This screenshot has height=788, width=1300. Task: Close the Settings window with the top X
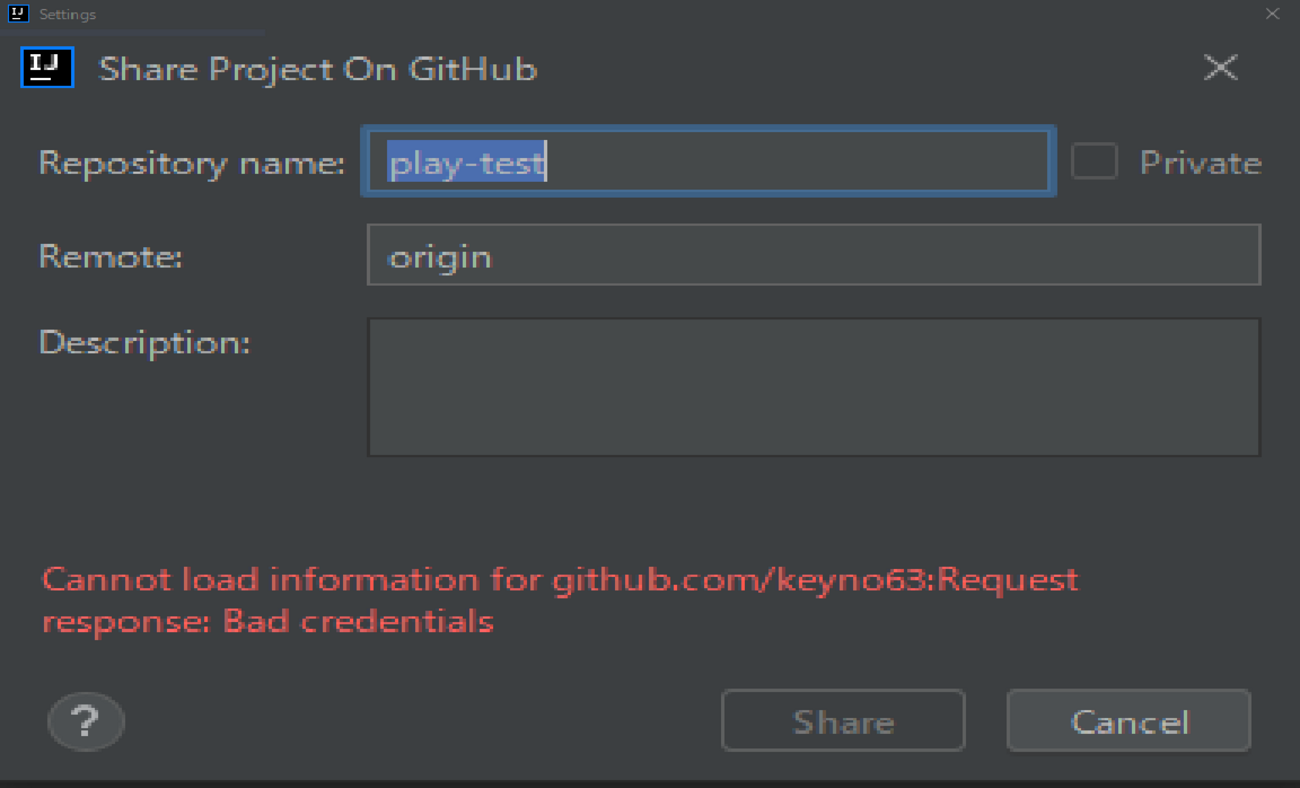[1272, 14]
